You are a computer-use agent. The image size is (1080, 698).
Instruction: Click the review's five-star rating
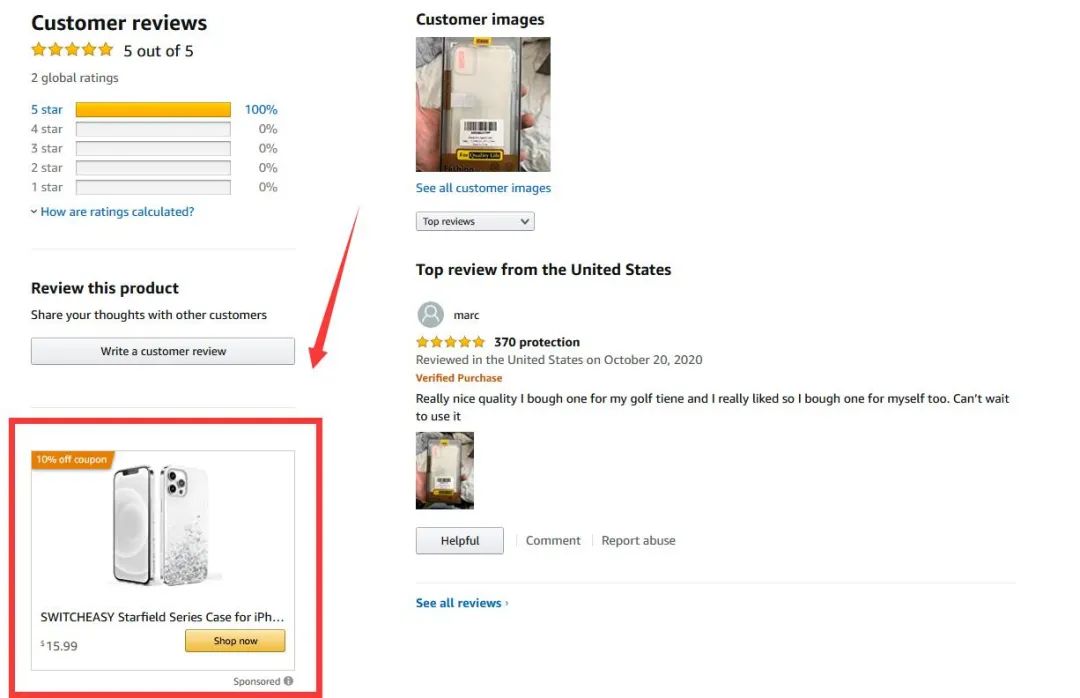coord(450,342)
